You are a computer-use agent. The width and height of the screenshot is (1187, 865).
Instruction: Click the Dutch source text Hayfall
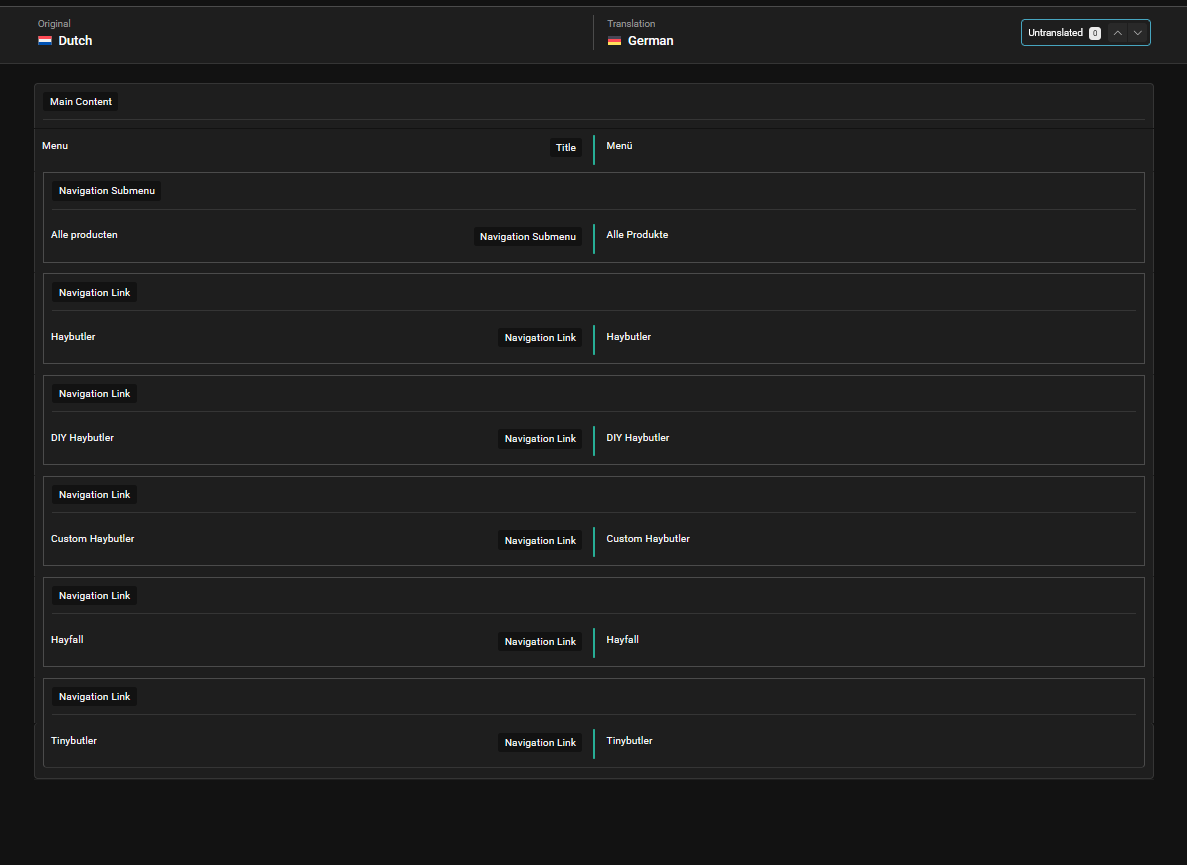point(67,639)
